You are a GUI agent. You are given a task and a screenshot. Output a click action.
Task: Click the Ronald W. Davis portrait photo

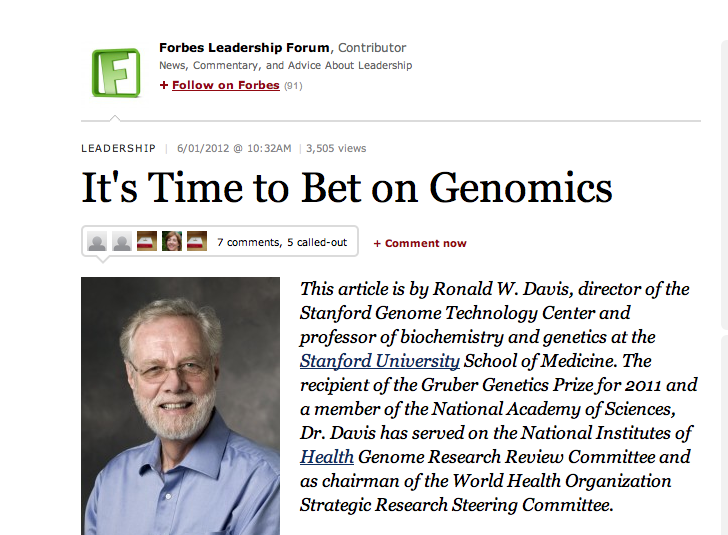tap(180, 405)
